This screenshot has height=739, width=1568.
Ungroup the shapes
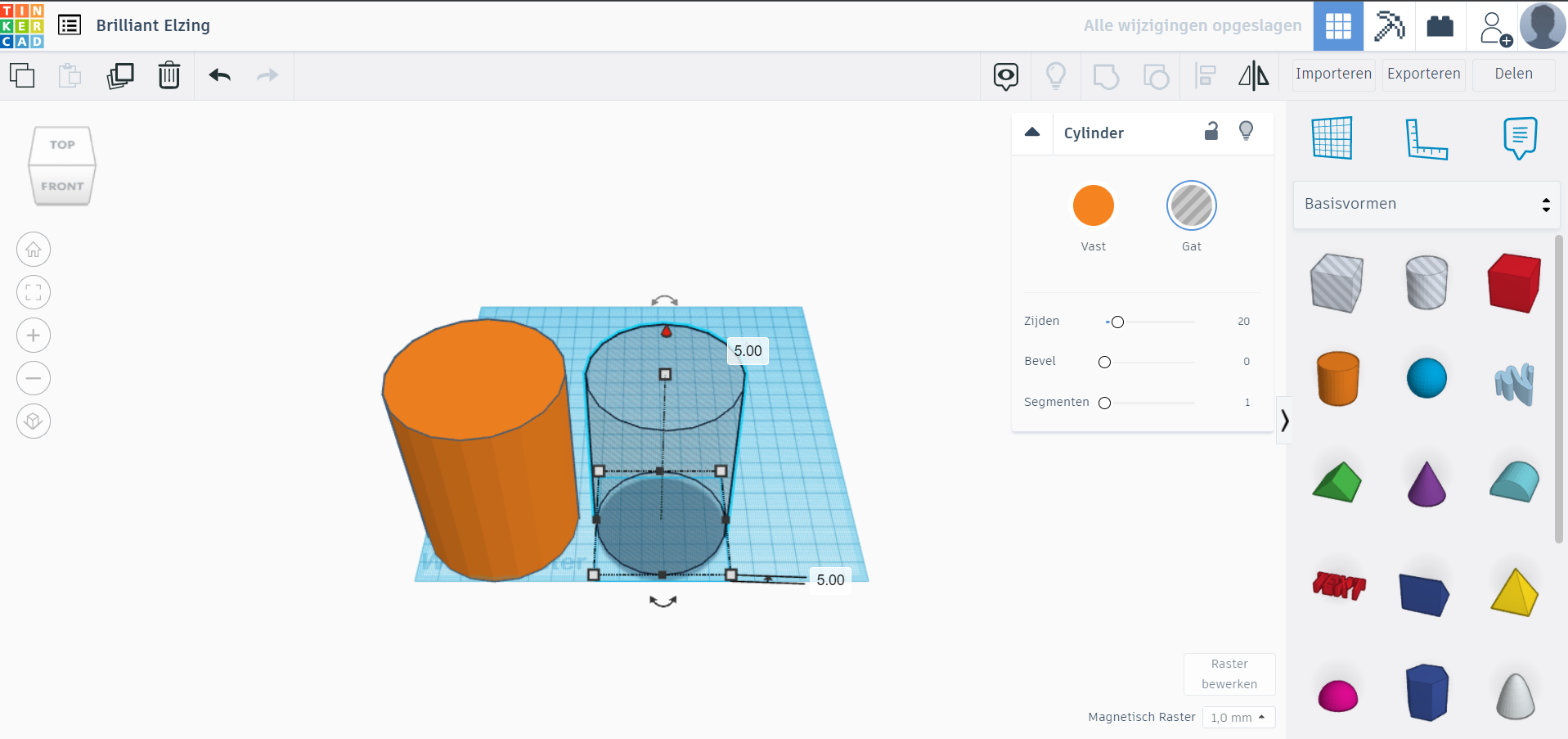(1156, 76)
